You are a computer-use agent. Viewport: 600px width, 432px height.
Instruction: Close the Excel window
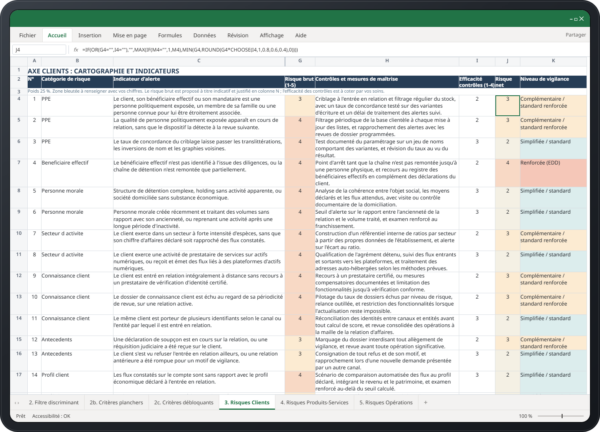click(582, 19)
